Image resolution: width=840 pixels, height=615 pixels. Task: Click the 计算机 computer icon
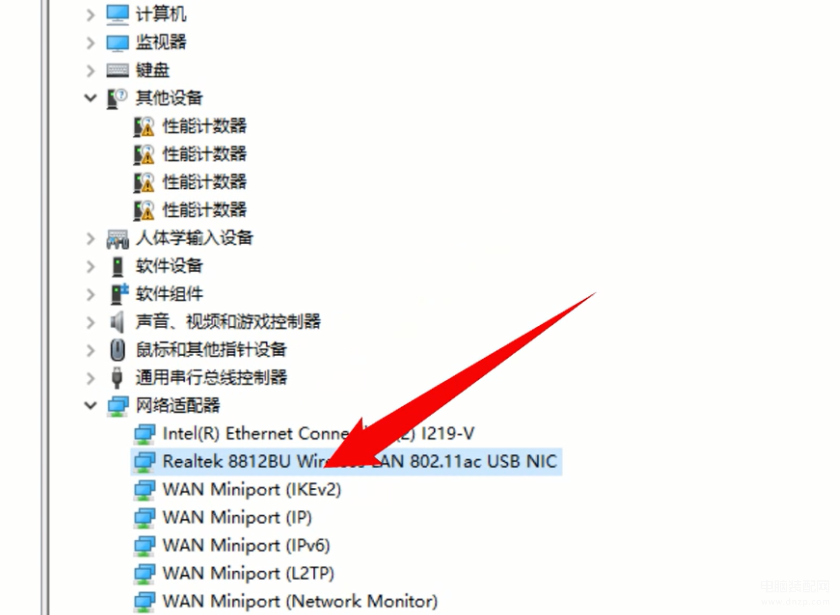point(117,14)
